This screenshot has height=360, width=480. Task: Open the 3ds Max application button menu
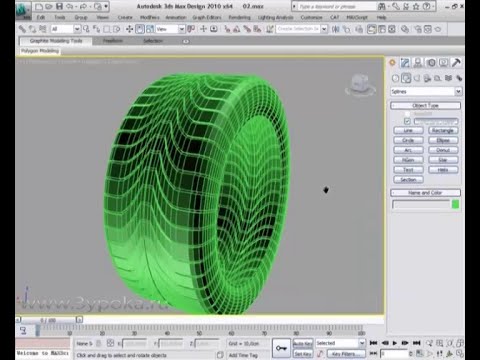pos(23,10)
